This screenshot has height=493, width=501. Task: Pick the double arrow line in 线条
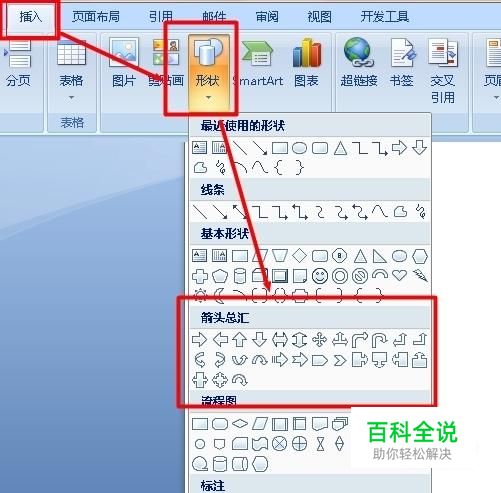[x=240, y=212]
